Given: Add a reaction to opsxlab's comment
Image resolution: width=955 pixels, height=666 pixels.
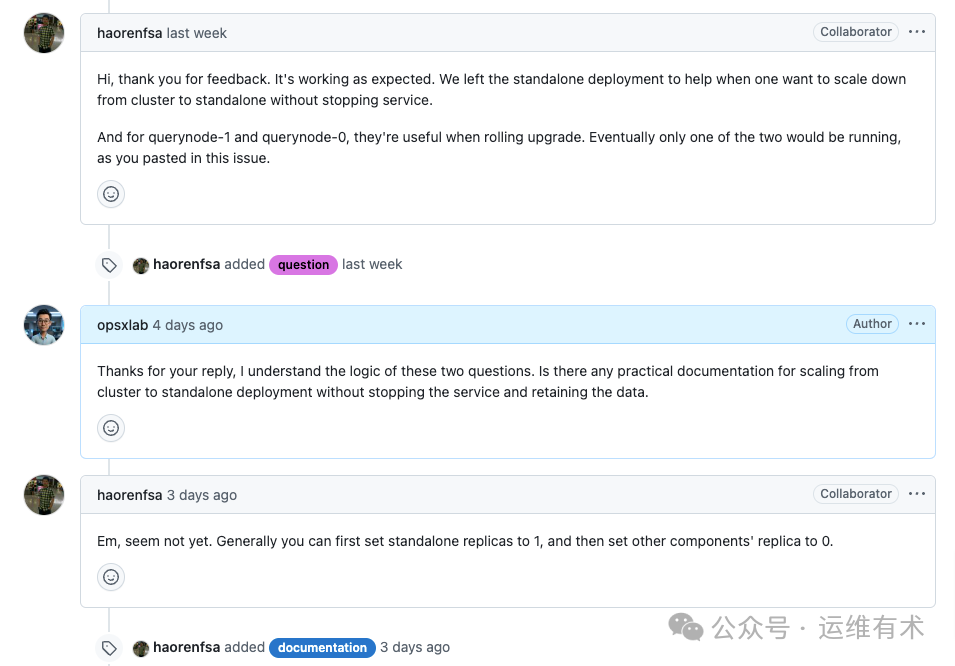Looking at the screenshot, I should point(110,427).
